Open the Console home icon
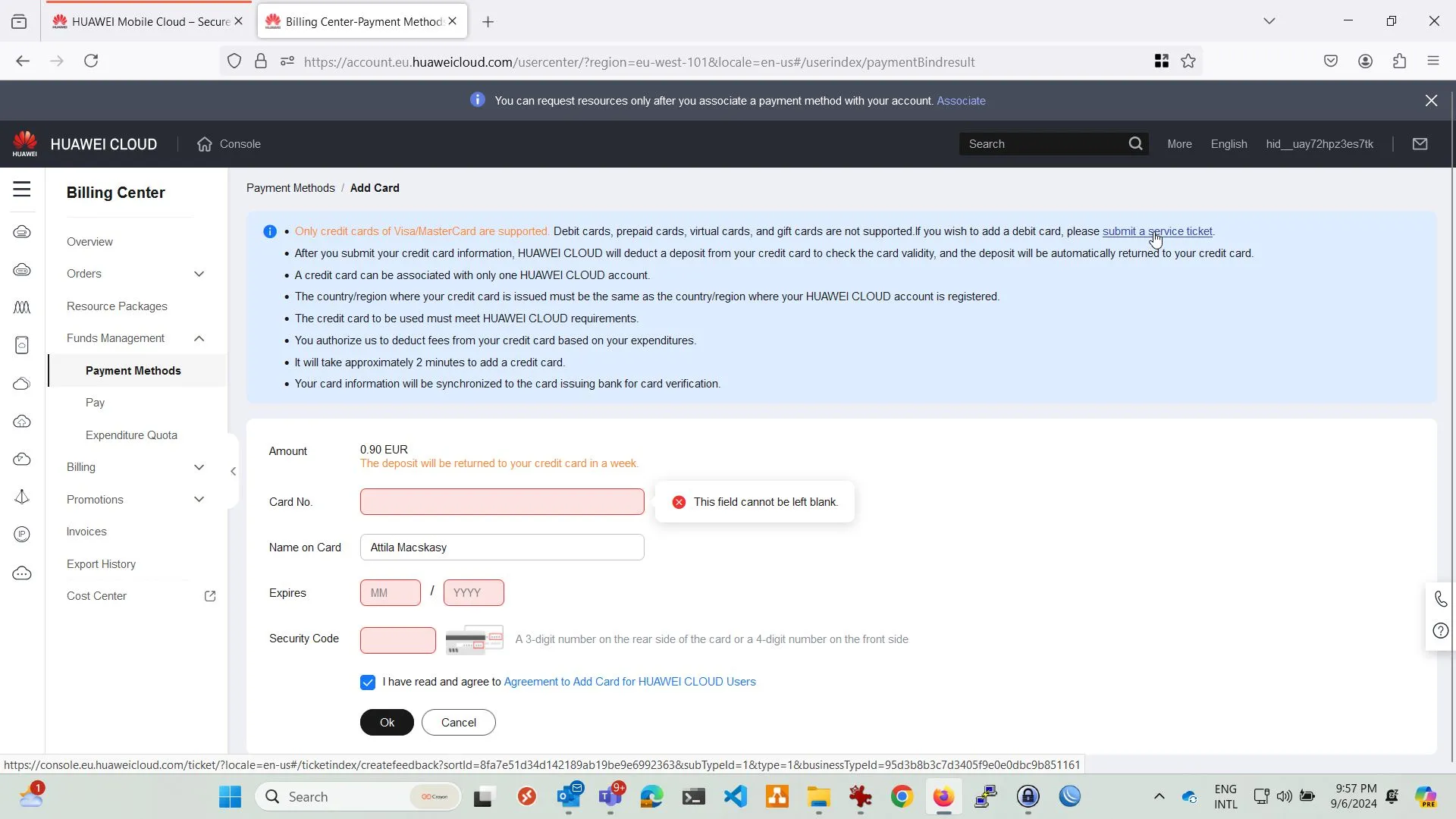1456x819 pixels. [x=205, y=144]
